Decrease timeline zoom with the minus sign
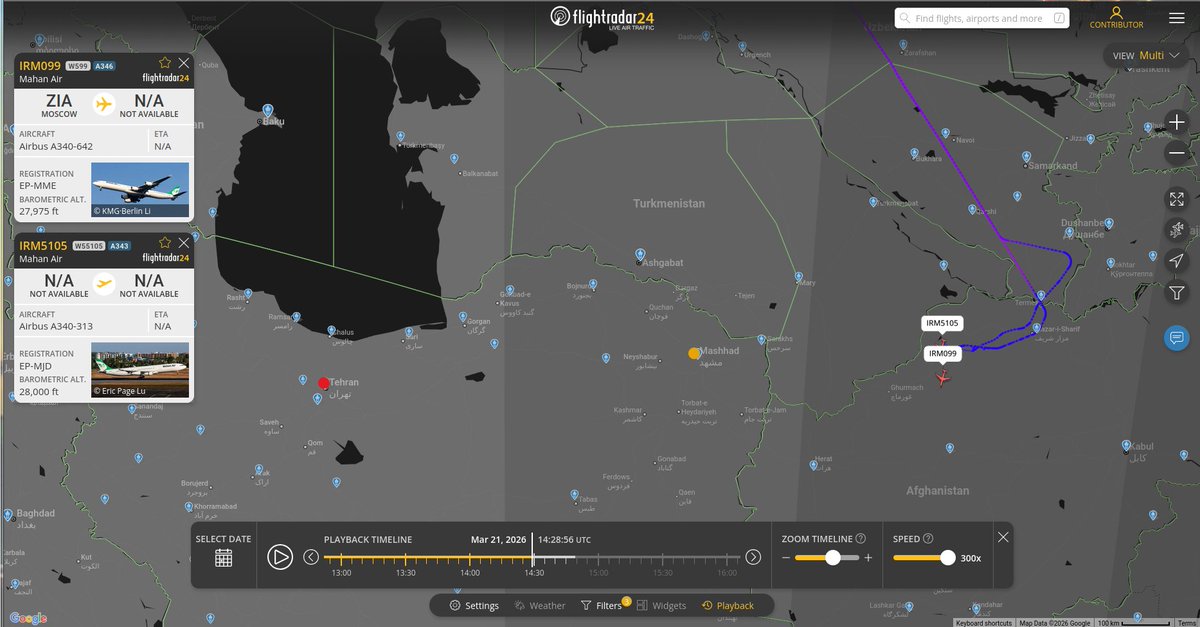 [x=786, y=558]
